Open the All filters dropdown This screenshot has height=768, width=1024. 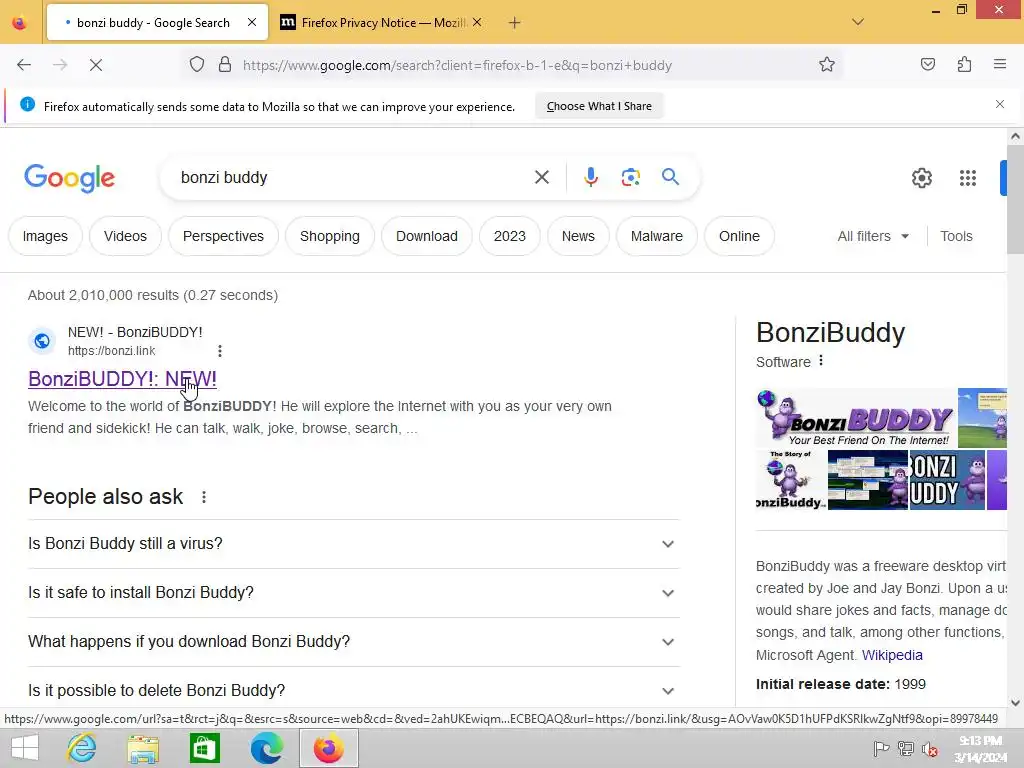point(873,236)
